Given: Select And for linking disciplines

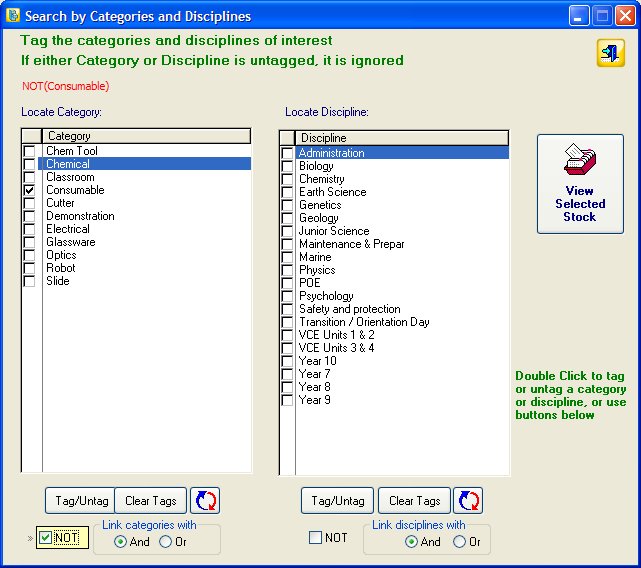Looking at the screenshot, I should point(412,542).
